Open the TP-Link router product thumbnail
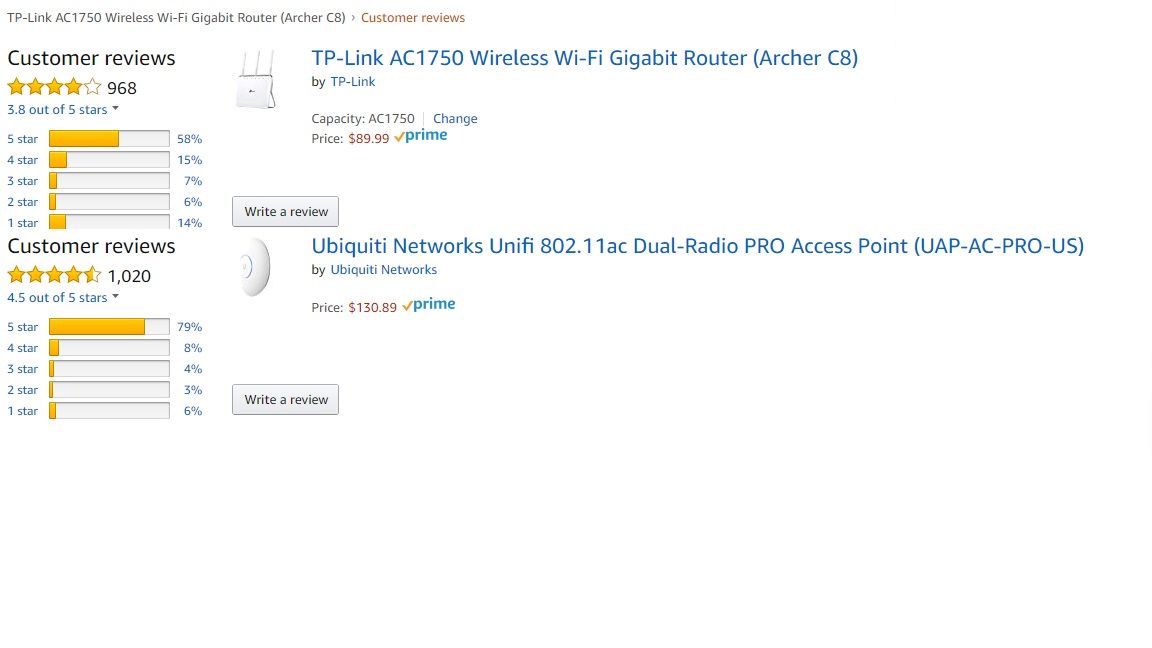 tap(255, 80)
